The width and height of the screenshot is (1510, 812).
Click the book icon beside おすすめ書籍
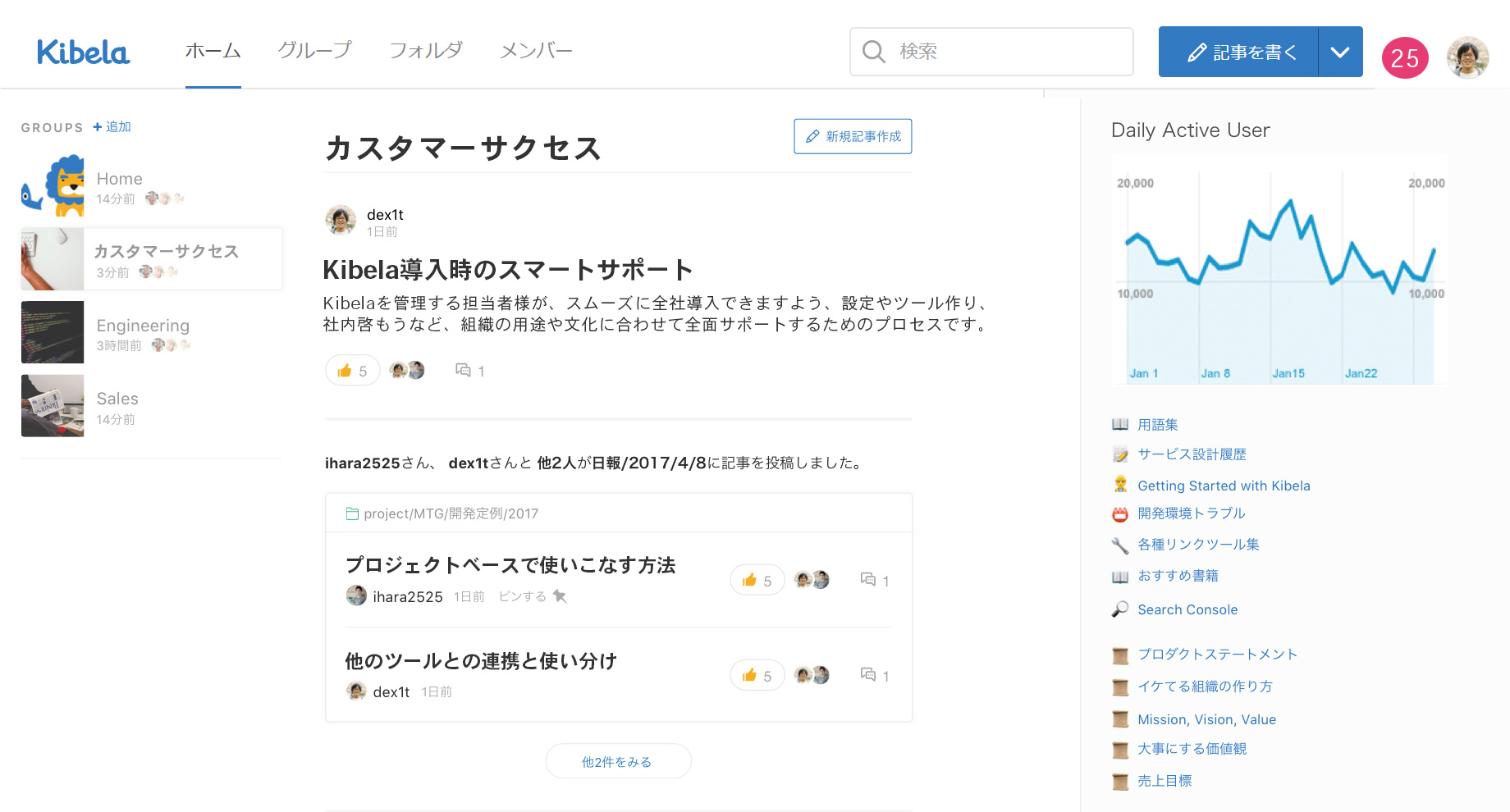tap(1120, 577)
